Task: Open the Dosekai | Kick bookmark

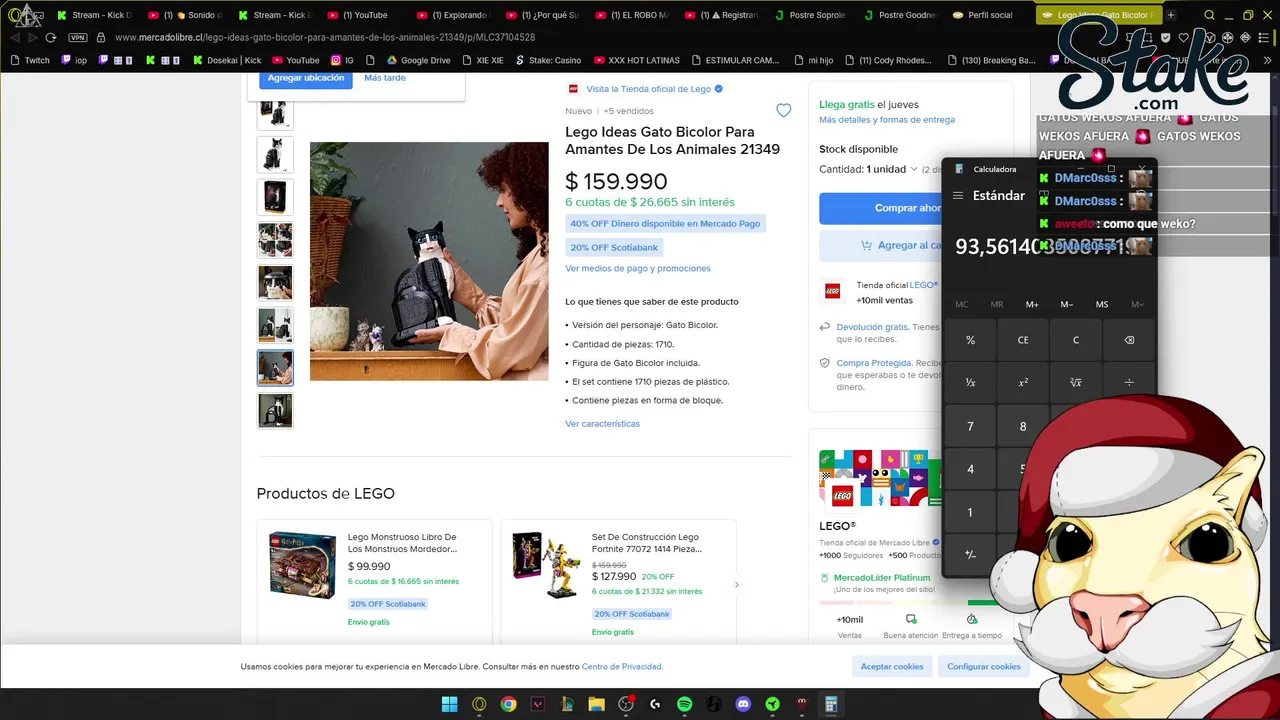Action: [226, 60]
